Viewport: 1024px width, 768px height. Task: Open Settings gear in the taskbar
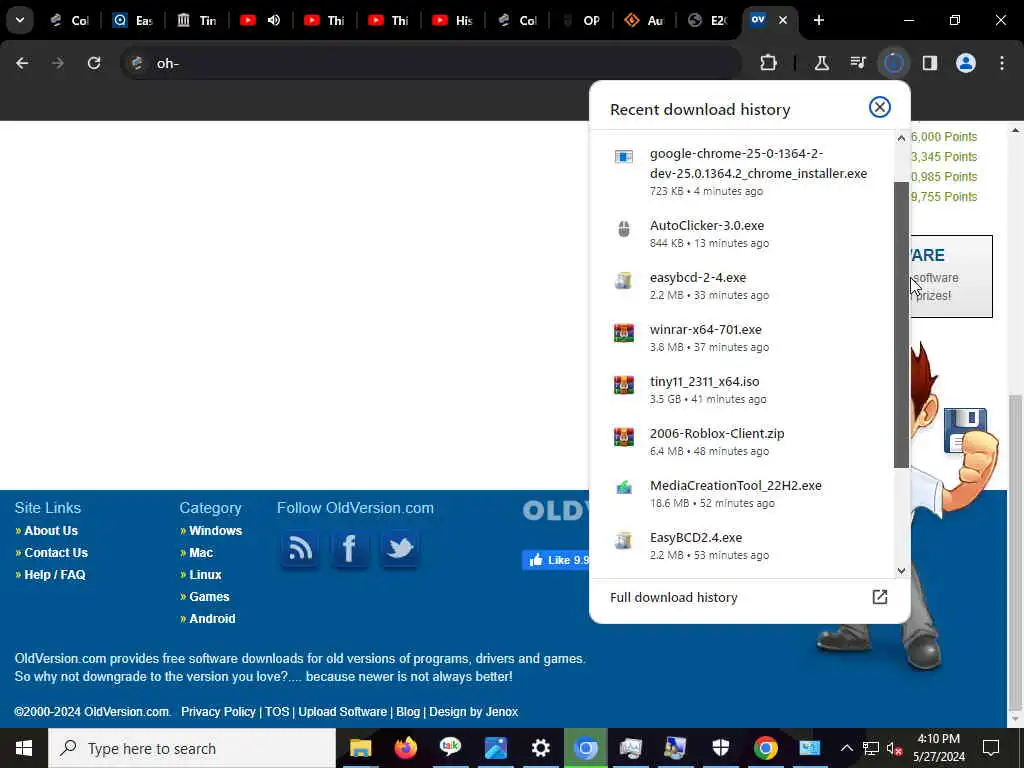540,748
